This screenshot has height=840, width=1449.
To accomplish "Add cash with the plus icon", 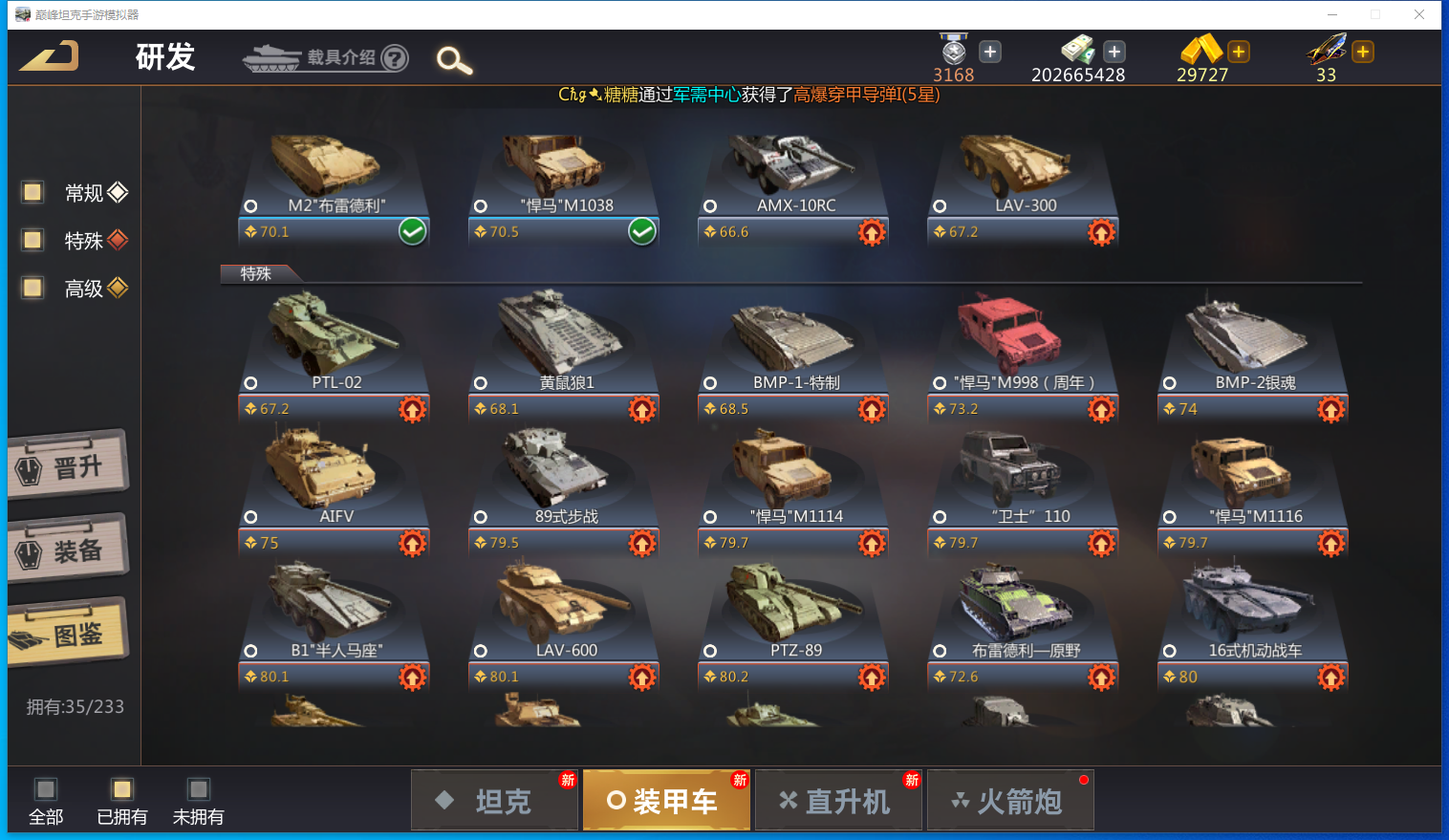I will pos(1114,52).
